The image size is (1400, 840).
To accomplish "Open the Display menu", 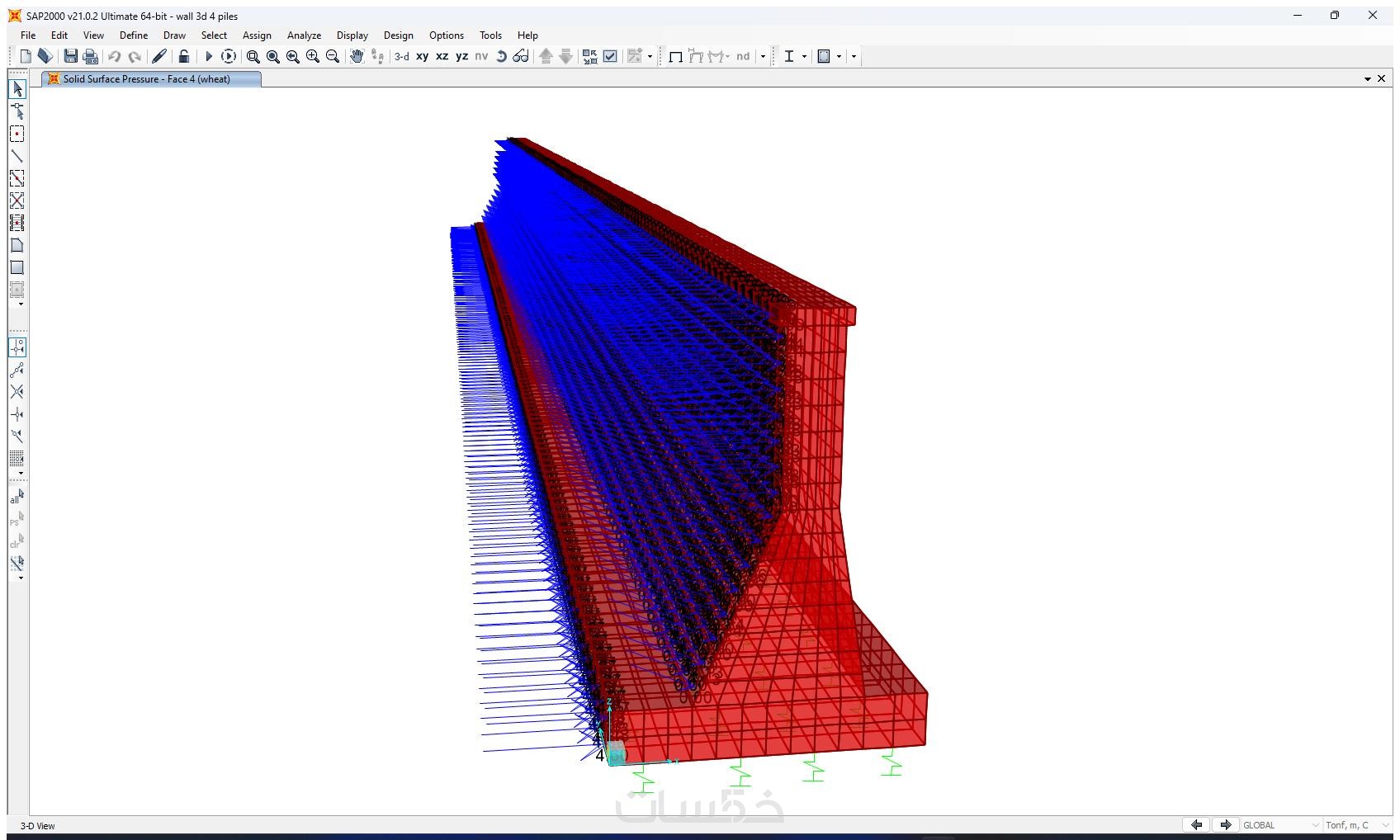I will point(352,35).
